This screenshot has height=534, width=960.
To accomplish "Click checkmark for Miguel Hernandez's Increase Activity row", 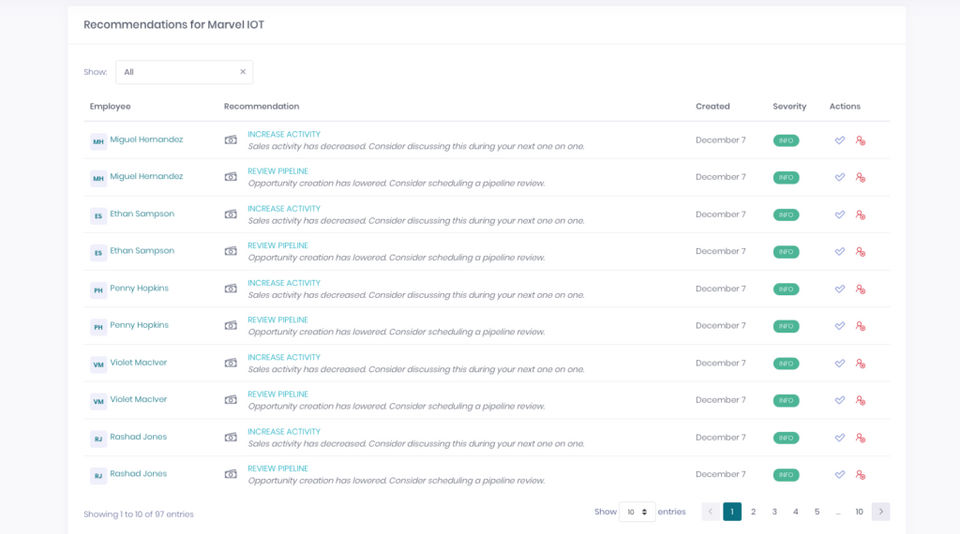I will pyautogui.click(x=840, y=141).
